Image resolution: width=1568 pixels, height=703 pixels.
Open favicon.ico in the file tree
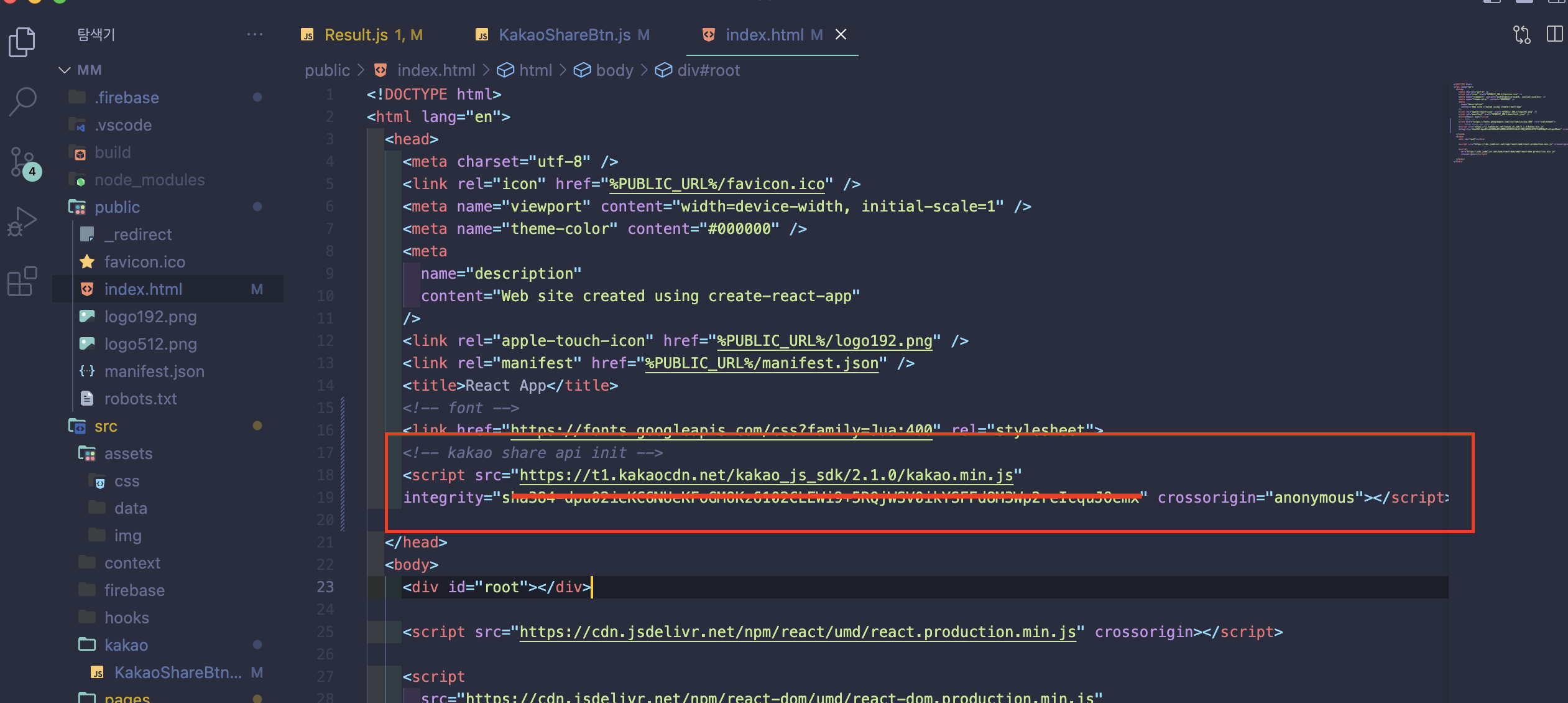coord(144,262)
